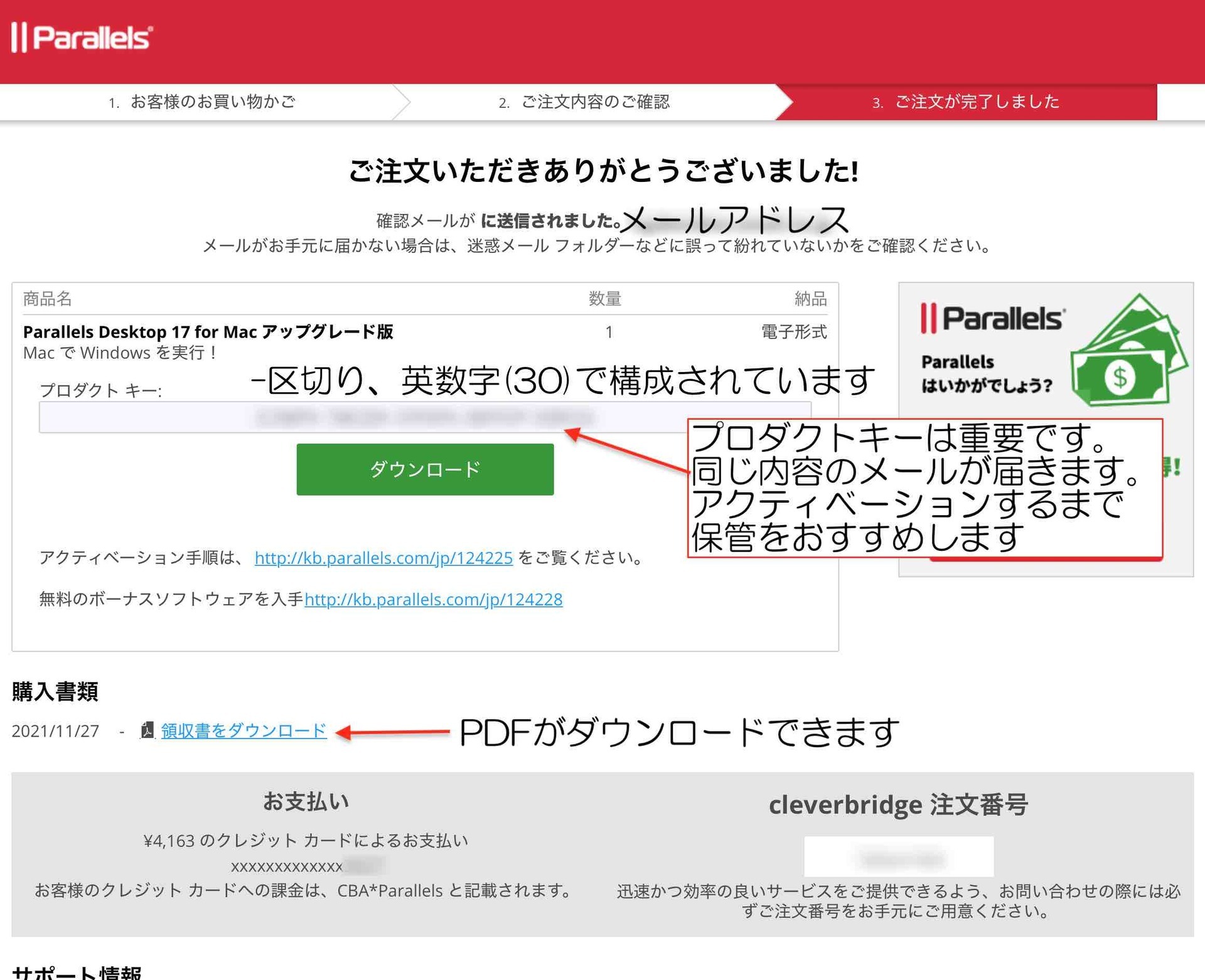The image size is (1205, 980).
Task: Click the 購入書類 section heading
Action: coord(55,692)
